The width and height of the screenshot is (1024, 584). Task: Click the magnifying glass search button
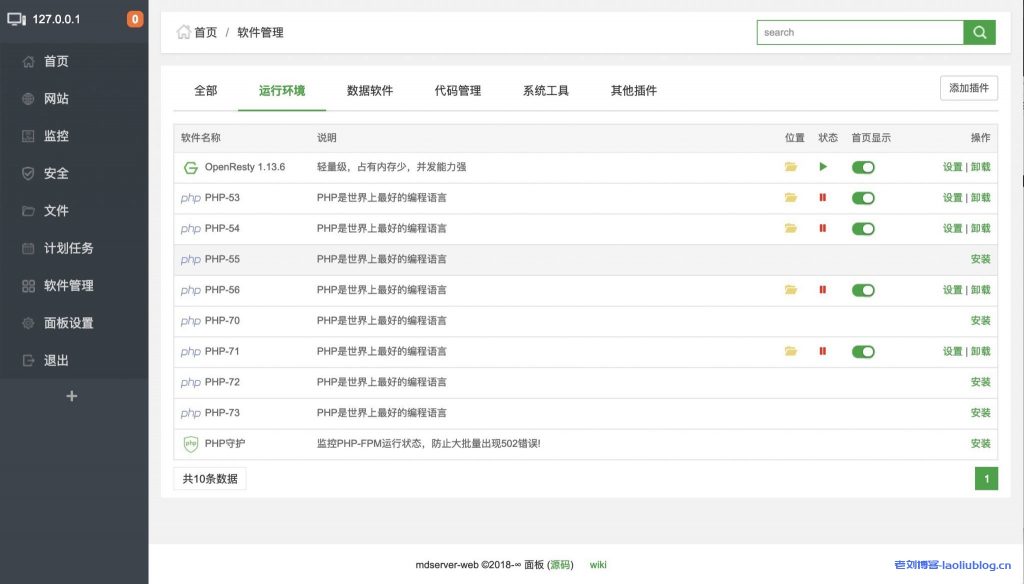979,32
